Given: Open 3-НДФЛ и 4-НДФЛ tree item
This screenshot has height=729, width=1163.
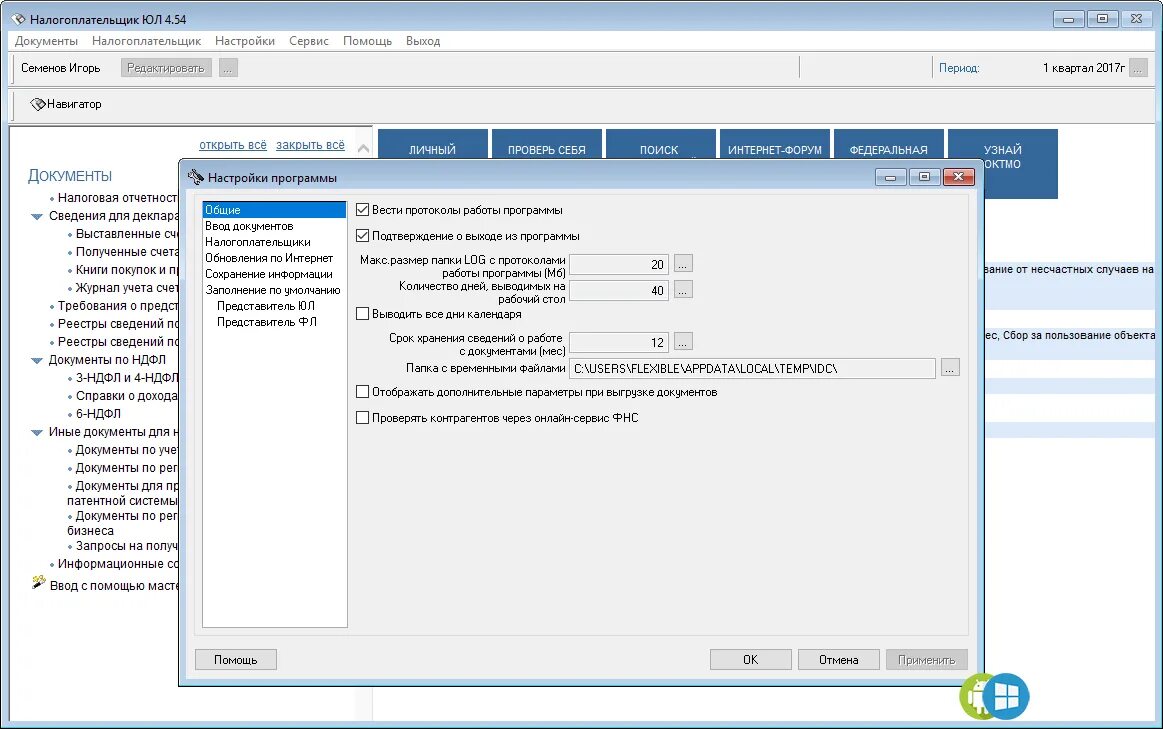Looking at the screenshot, I should pyautogui.click(x=126, y=377).
